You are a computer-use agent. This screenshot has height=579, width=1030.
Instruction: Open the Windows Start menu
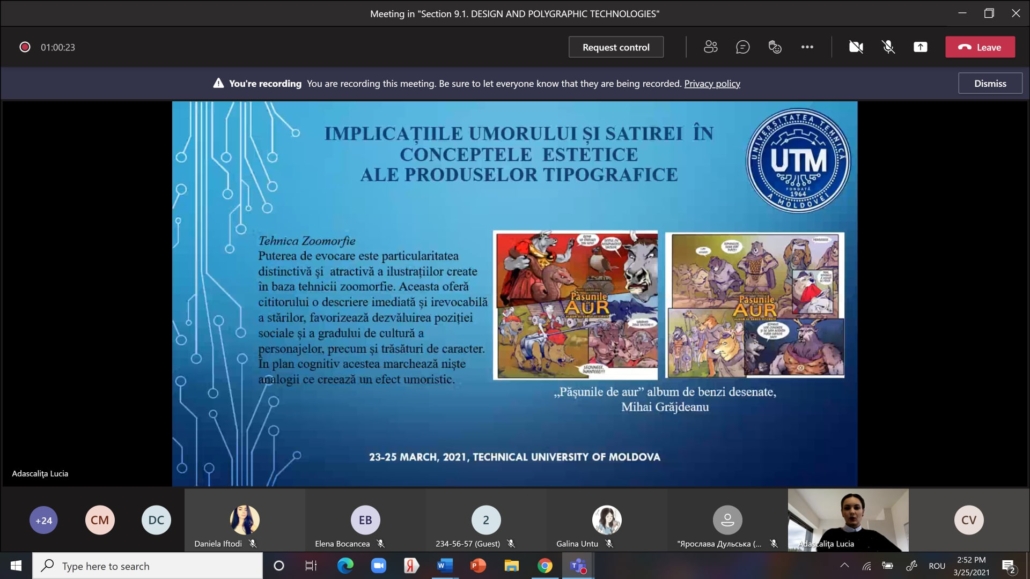click(x=16, y=565)
